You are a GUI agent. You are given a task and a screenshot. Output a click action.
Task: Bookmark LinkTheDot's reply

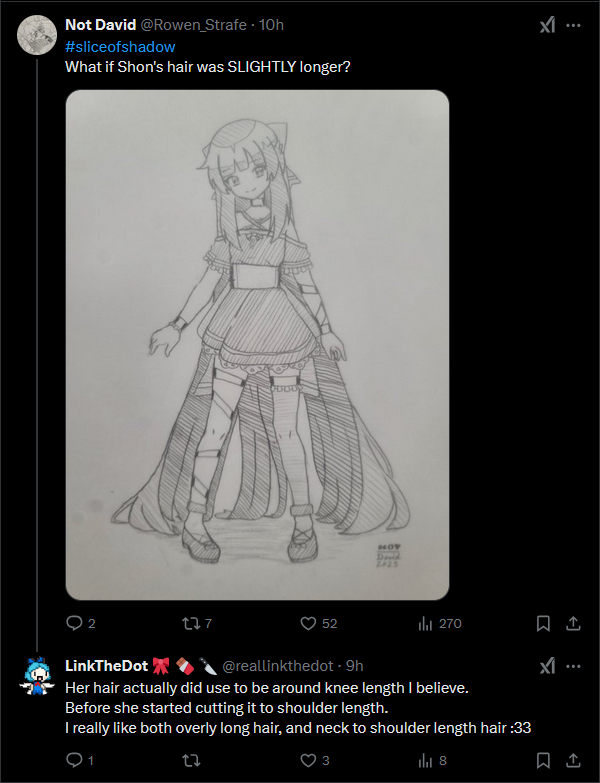[543, 761]
